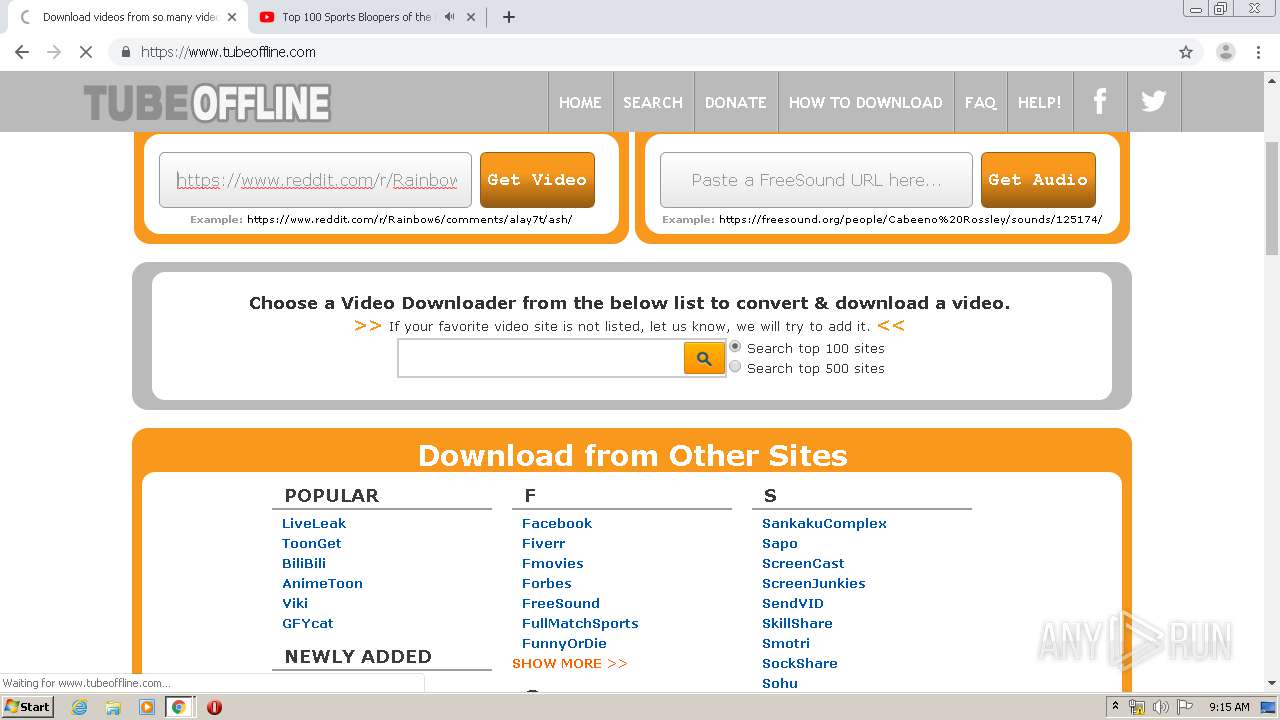Go back to the previous page
The image size is (1280, 720).
(x=22, y=52)
